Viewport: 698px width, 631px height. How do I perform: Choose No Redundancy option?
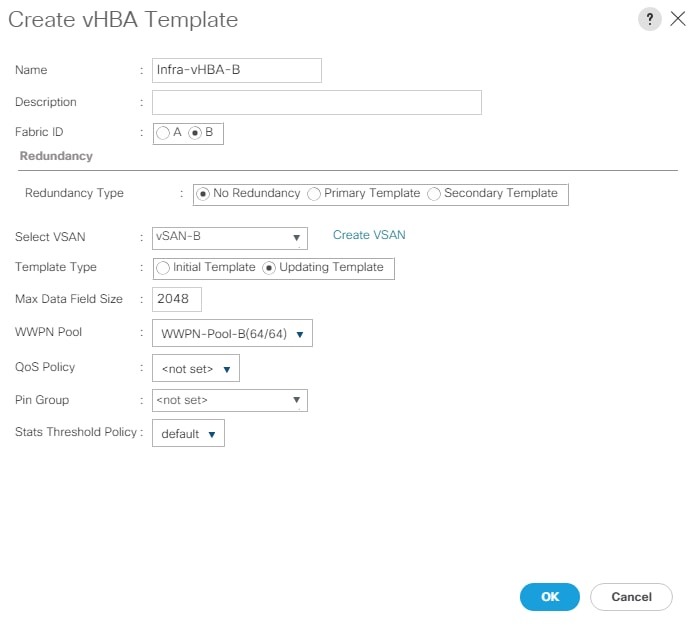coord(203,194)
